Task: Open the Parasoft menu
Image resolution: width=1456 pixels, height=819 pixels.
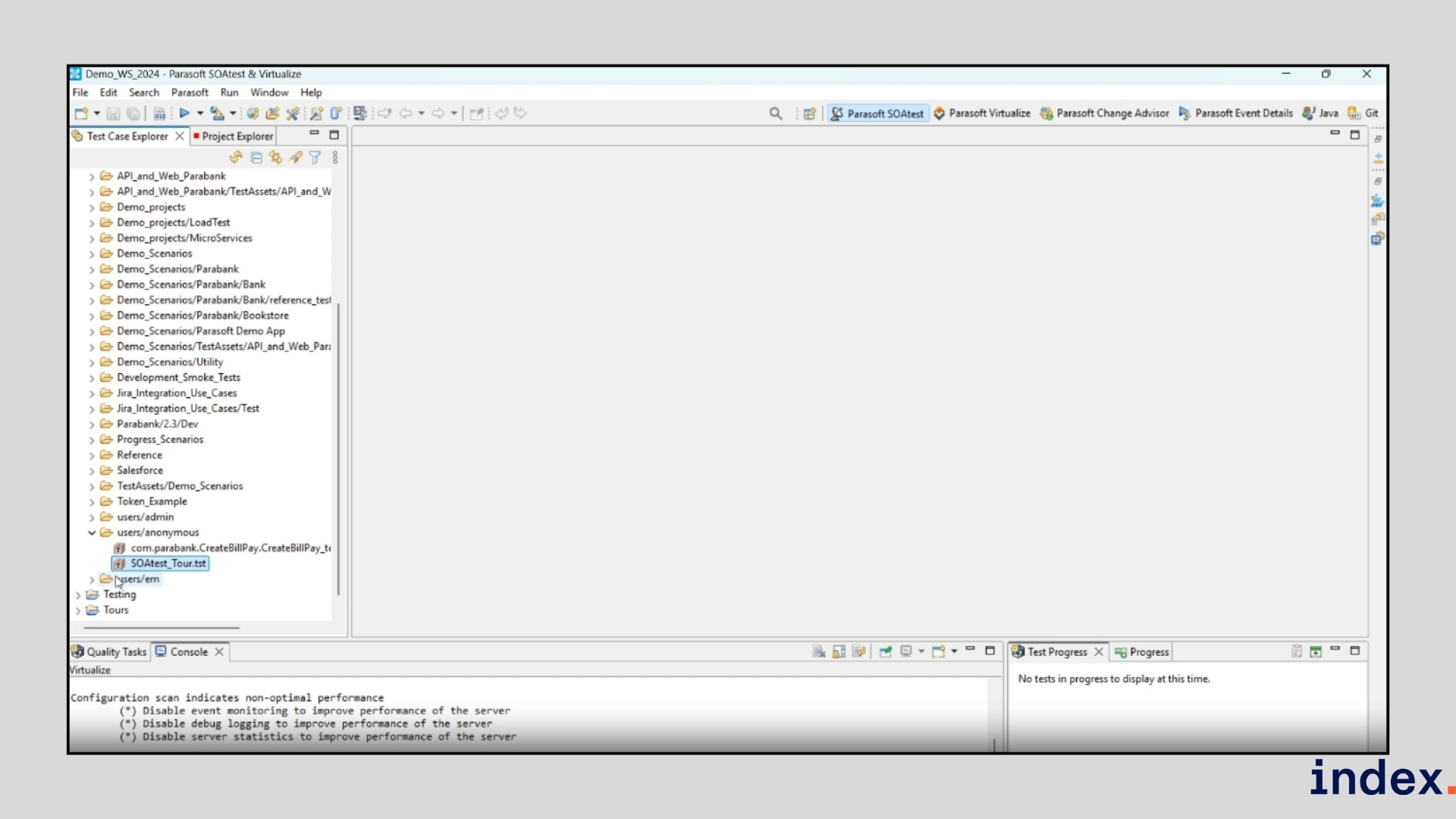Action: point(190,93)
